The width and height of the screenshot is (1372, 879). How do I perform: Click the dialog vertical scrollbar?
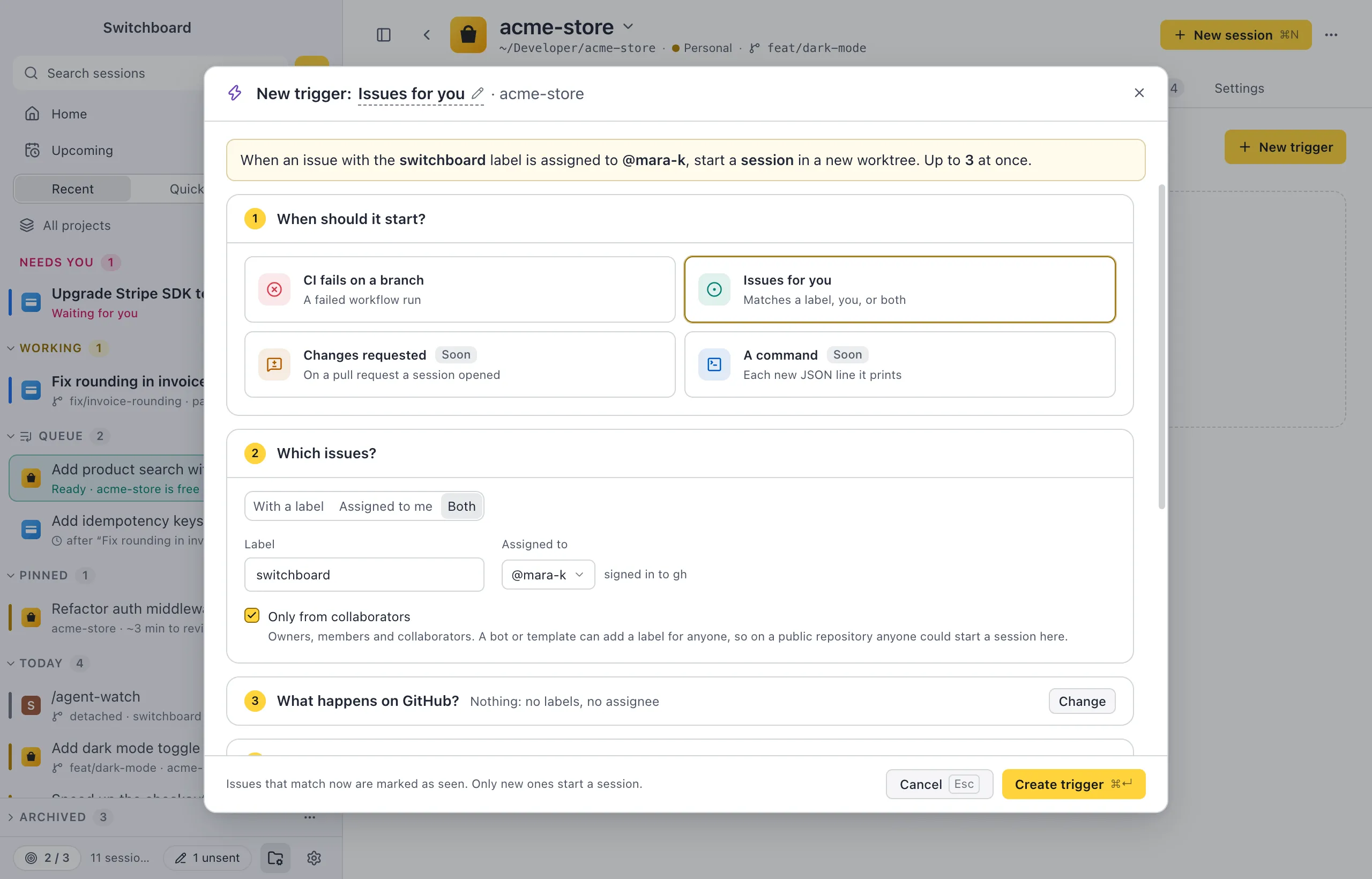tap(1161, 347)
